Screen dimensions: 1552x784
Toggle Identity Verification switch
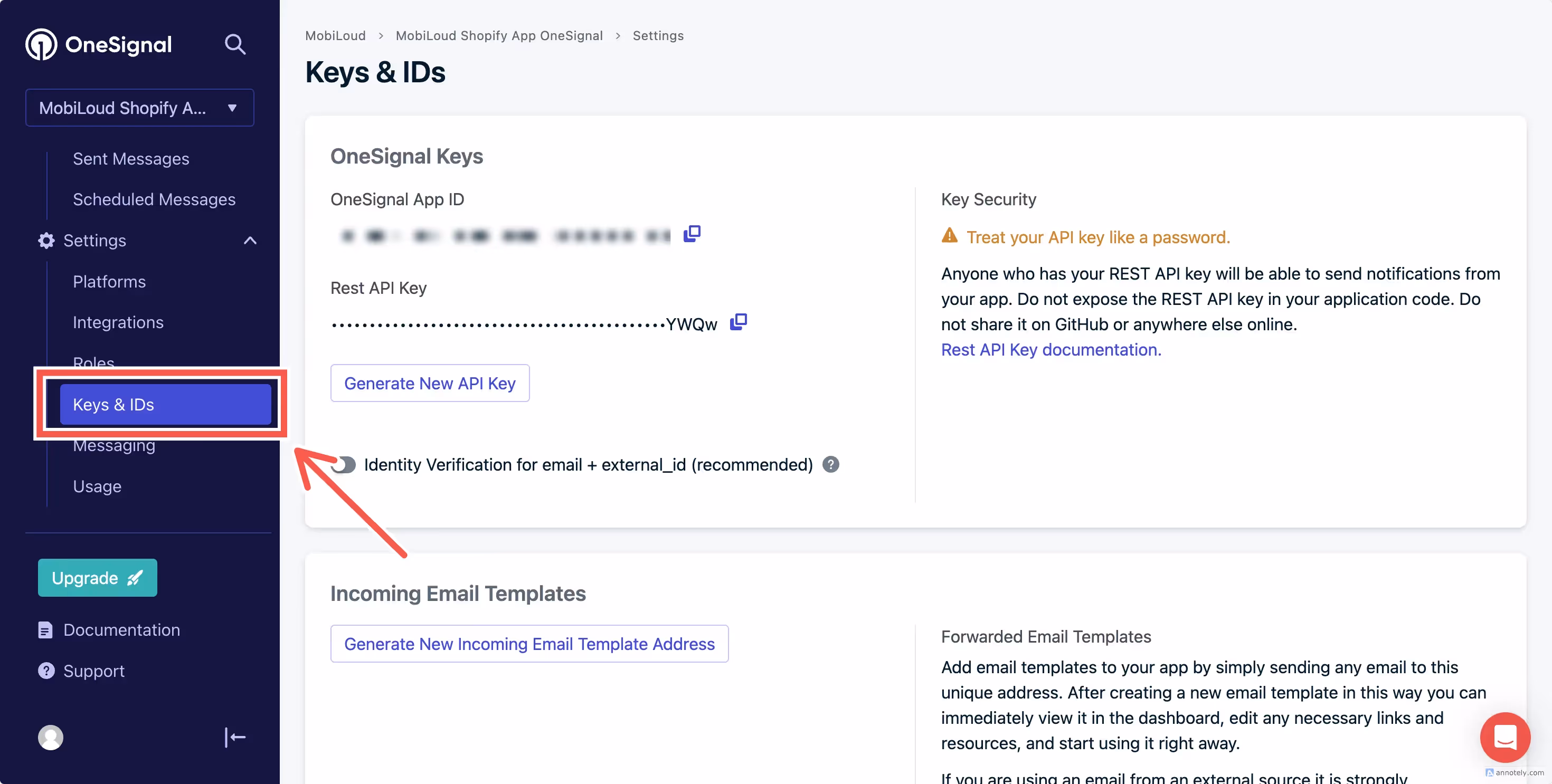pos(344,465)
